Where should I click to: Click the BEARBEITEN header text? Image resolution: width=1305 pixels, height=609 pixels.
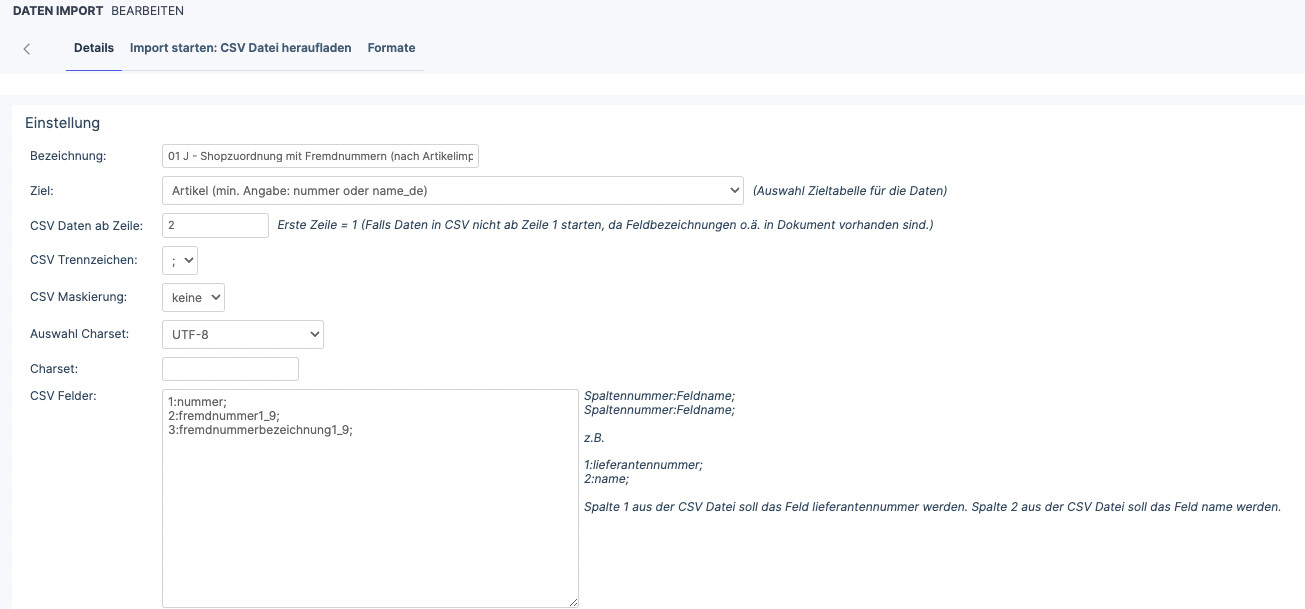pos(148,11)
